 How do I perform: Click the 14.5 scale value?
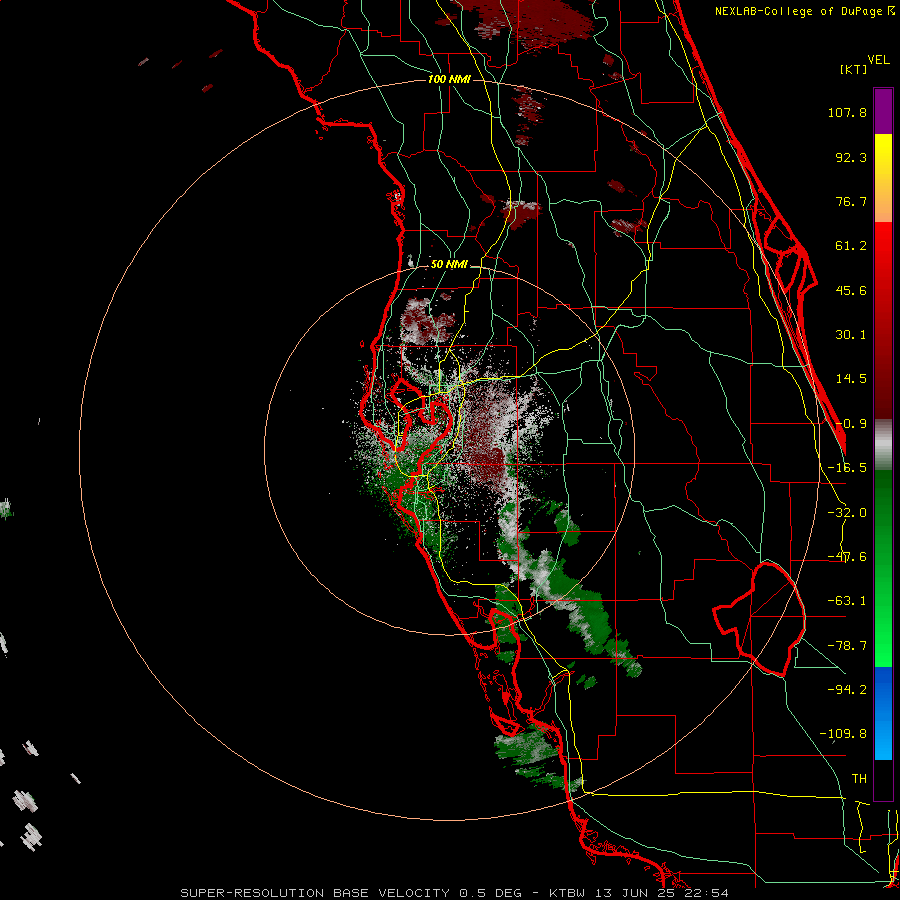click(x=851, y=379)
